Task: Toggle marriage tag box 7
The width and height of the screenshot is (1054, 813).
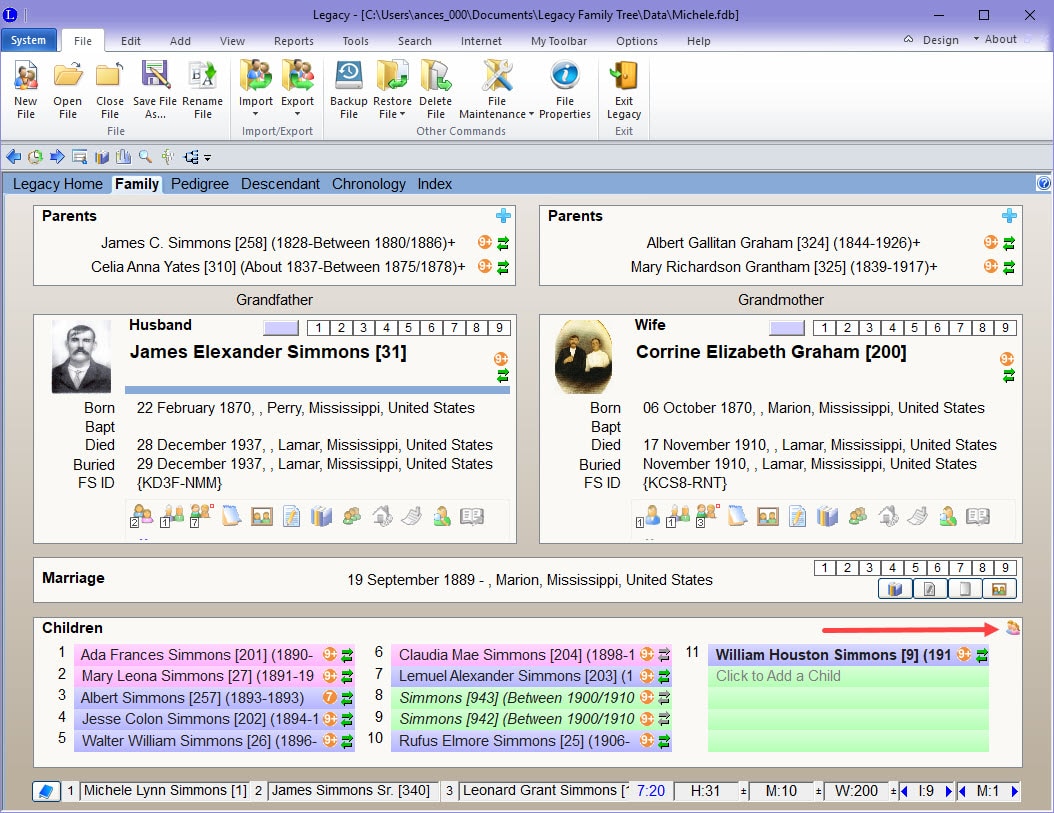Action: tap(960, 568)
